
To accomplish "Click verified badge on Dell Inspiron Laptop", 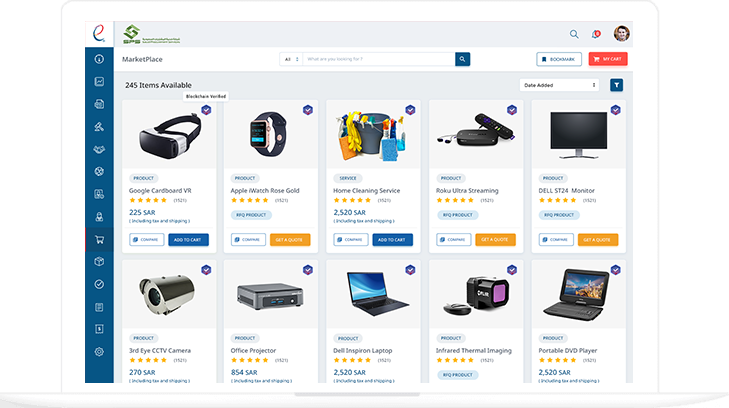I will pyautogui.click(x=410, y=270).
